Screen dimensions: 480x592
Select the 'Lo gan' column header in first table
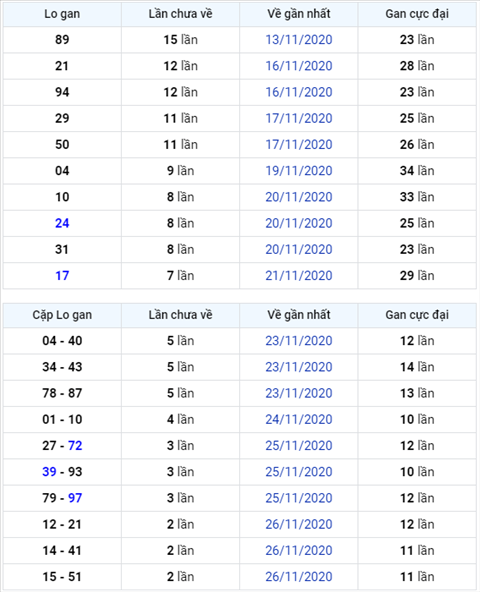point(62,14)
